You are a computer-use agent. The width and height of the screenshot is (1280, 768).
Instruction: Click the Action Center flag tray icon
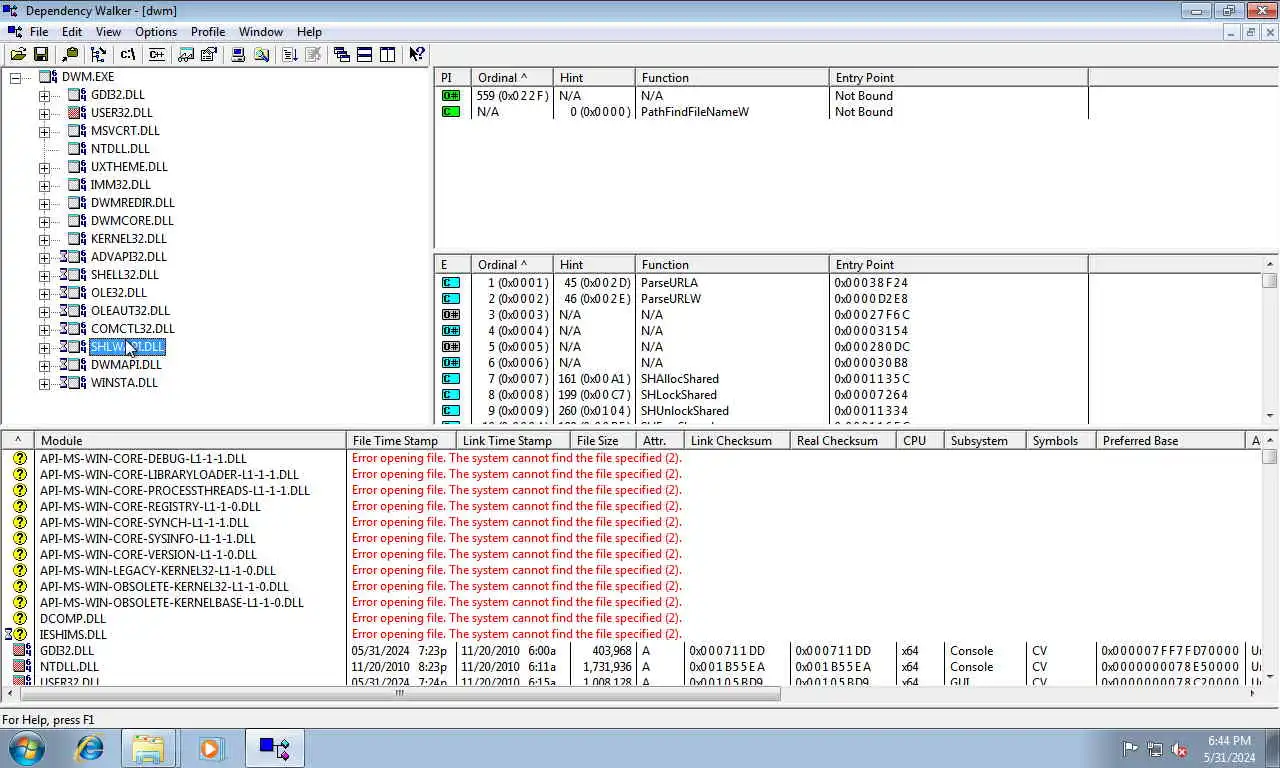[1130, 749]
